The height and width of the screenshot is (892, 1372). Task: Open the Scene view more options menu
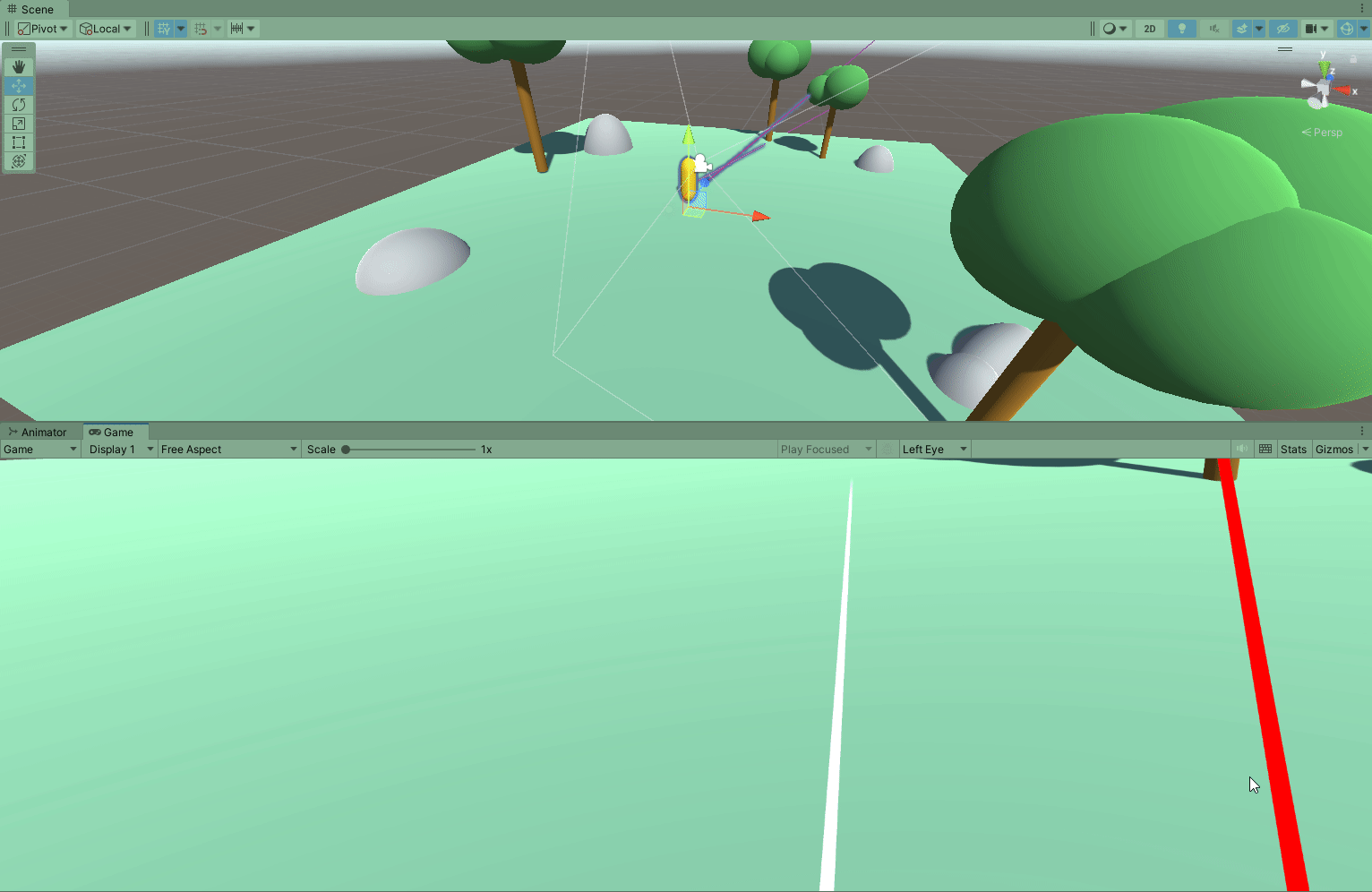[1362, 9]
